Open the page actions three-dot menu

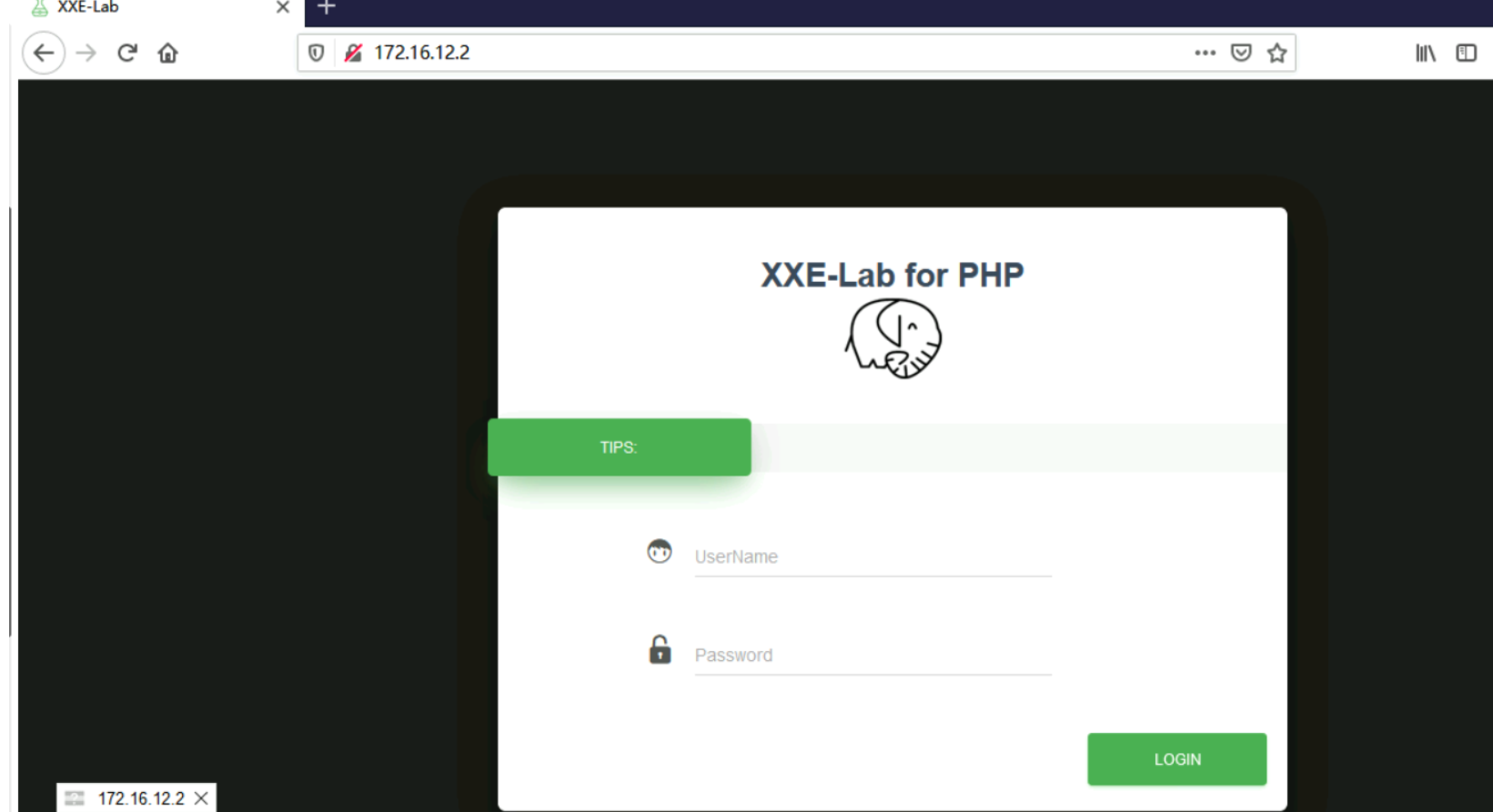tap(1205, 53)
